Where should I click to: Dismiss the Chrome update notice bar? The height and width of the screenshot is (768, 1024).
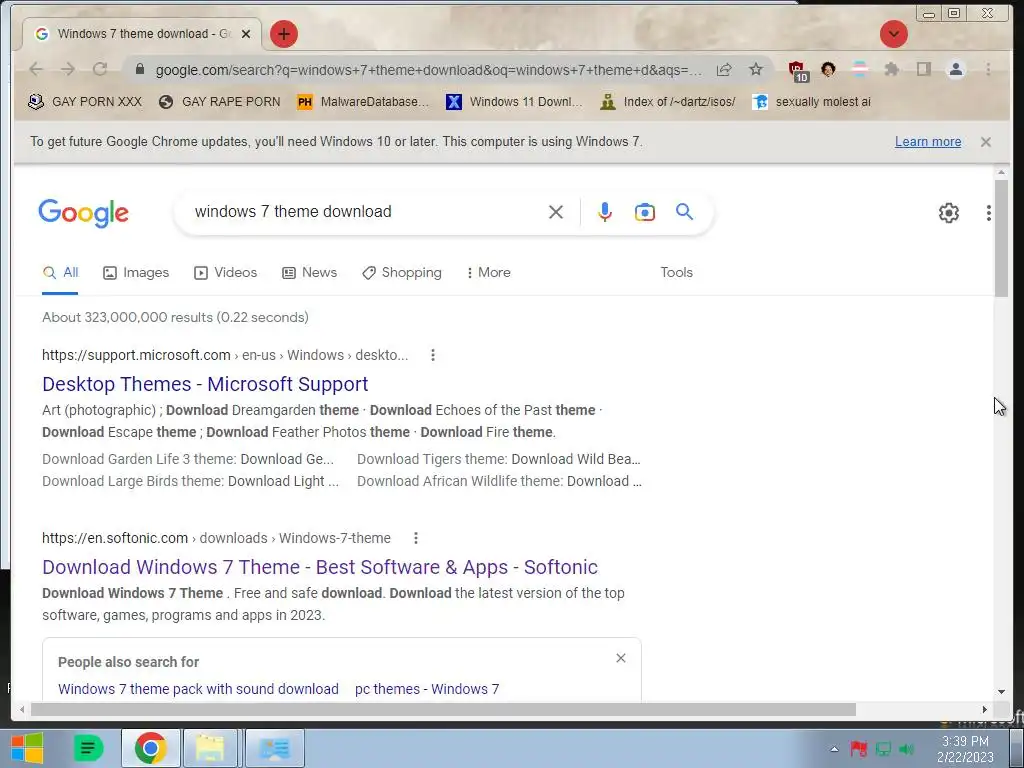coord(985,142)
